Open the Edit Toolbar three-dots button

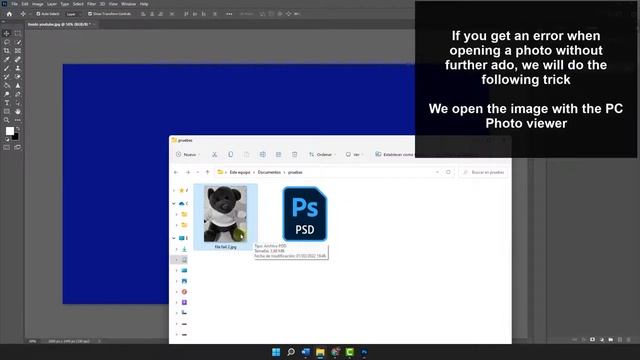pos(18,120)
